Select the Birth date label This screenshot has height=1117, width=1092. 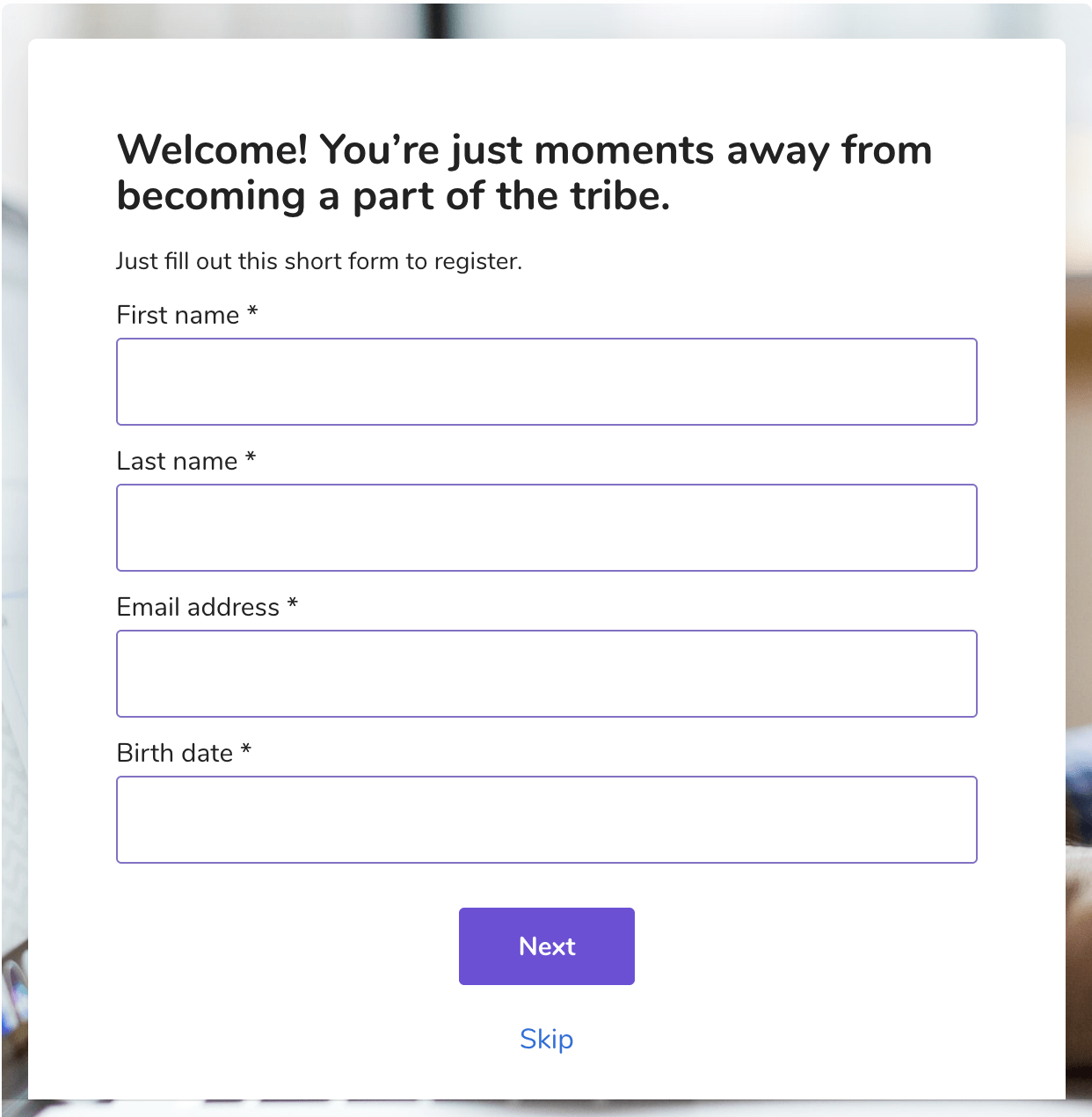[173, 752]
